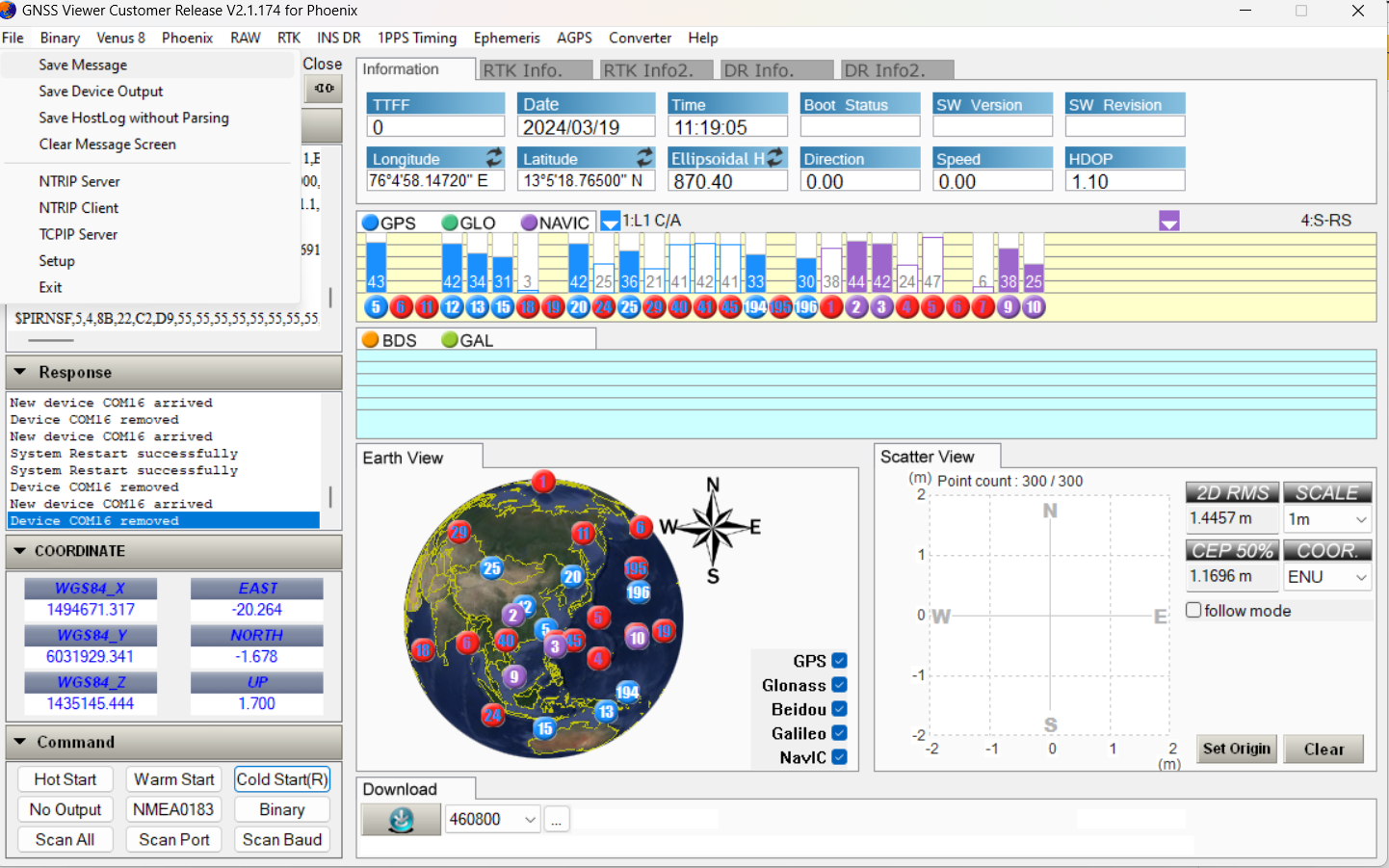Disable the Galileo satellites checkbox

click(x=839, y=733)
